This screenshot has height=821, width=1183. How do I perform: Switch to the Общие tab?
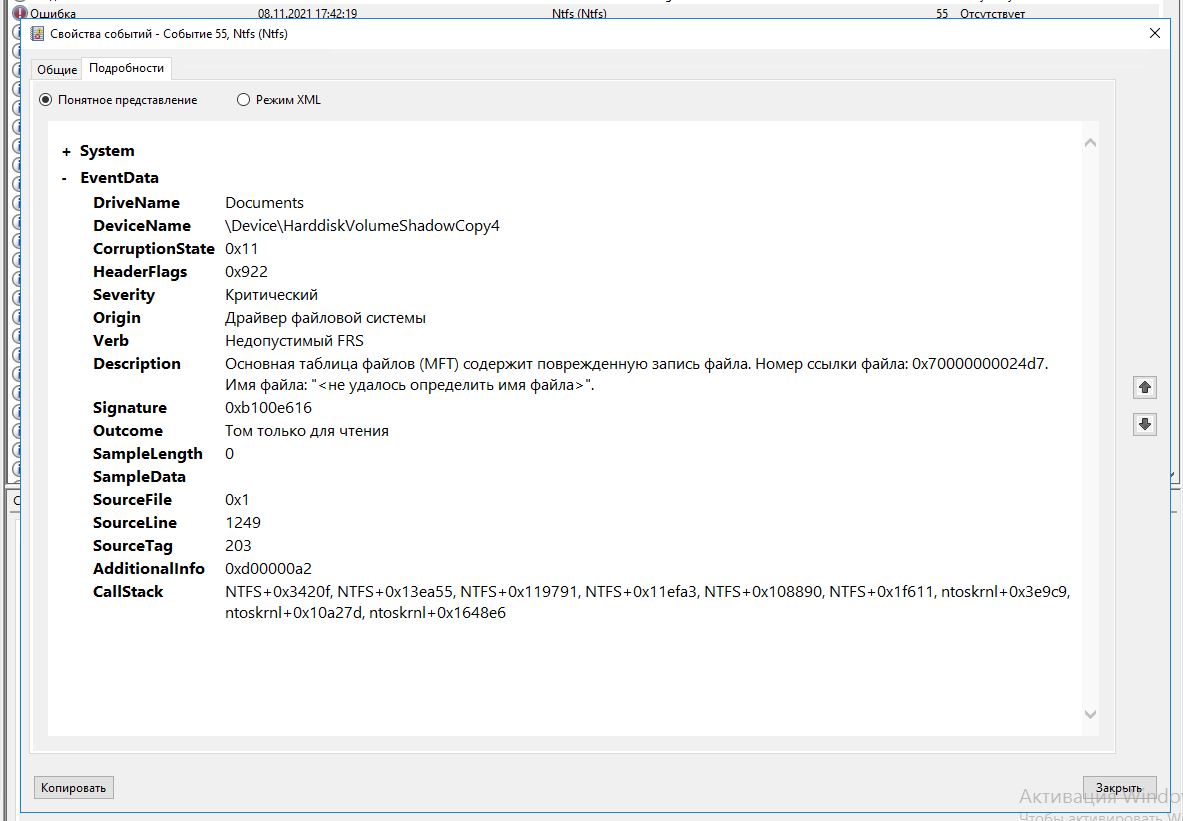(x=57, y=69)
